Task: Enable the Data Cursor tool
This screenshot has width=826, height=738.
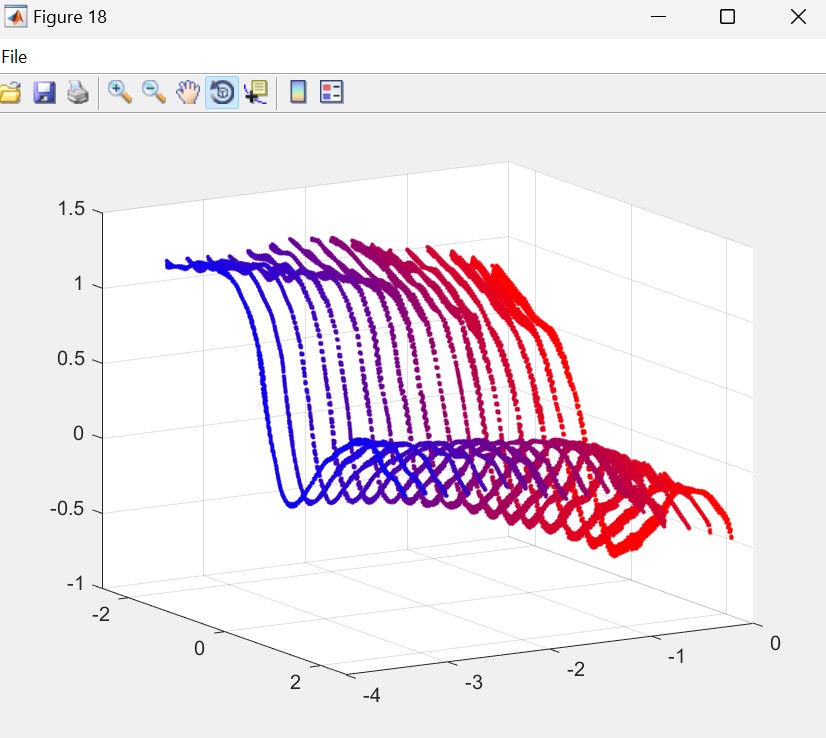Action: point(256,93)
